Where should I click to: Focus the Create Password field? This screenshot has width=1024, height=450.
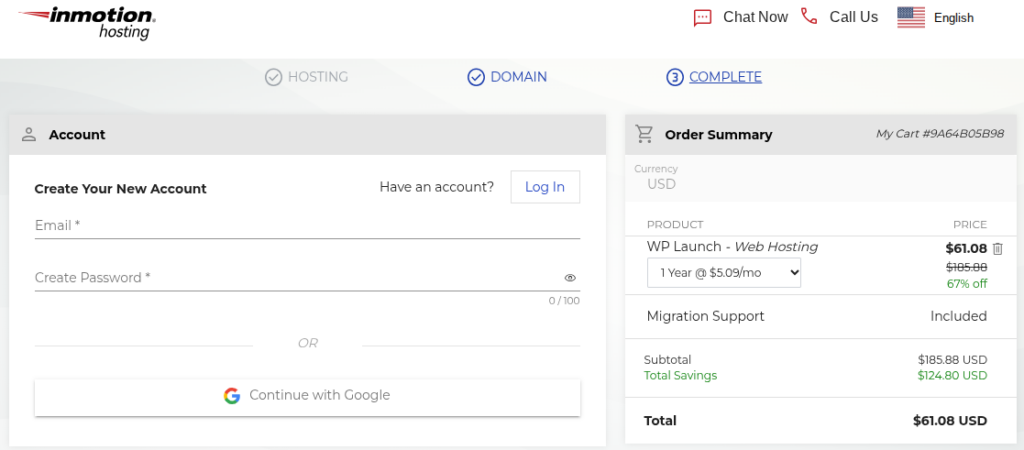click(x=307, y=278)
